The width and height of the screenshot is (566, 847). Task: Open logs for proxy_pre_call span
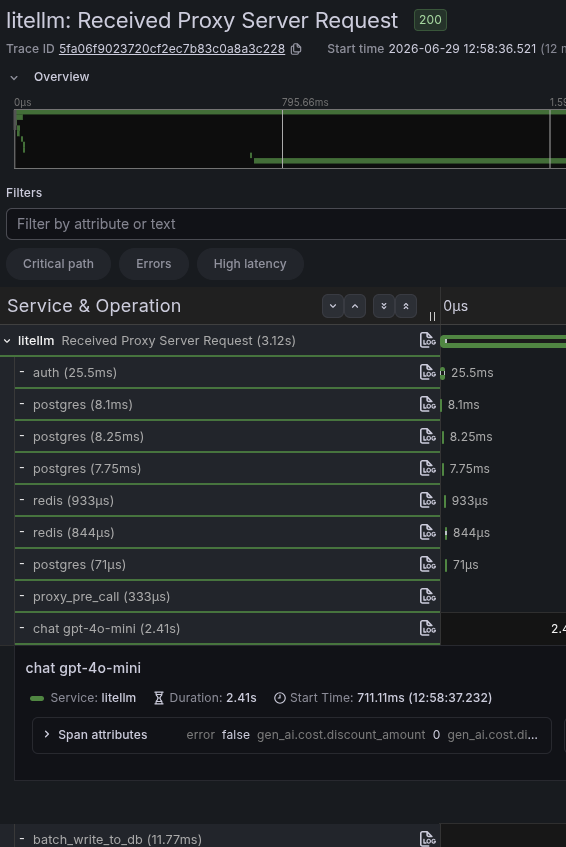click(427, 596)
